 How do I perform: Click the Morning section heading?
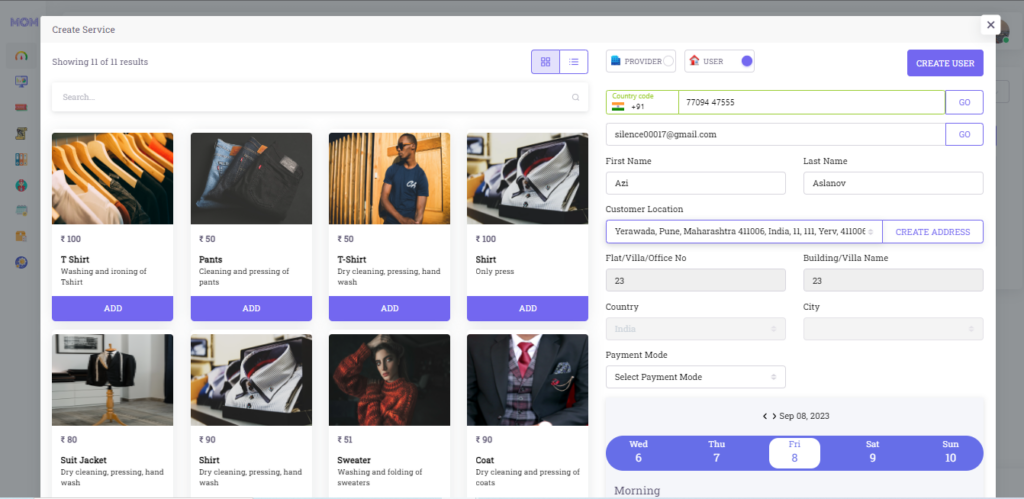coord(637,491)
